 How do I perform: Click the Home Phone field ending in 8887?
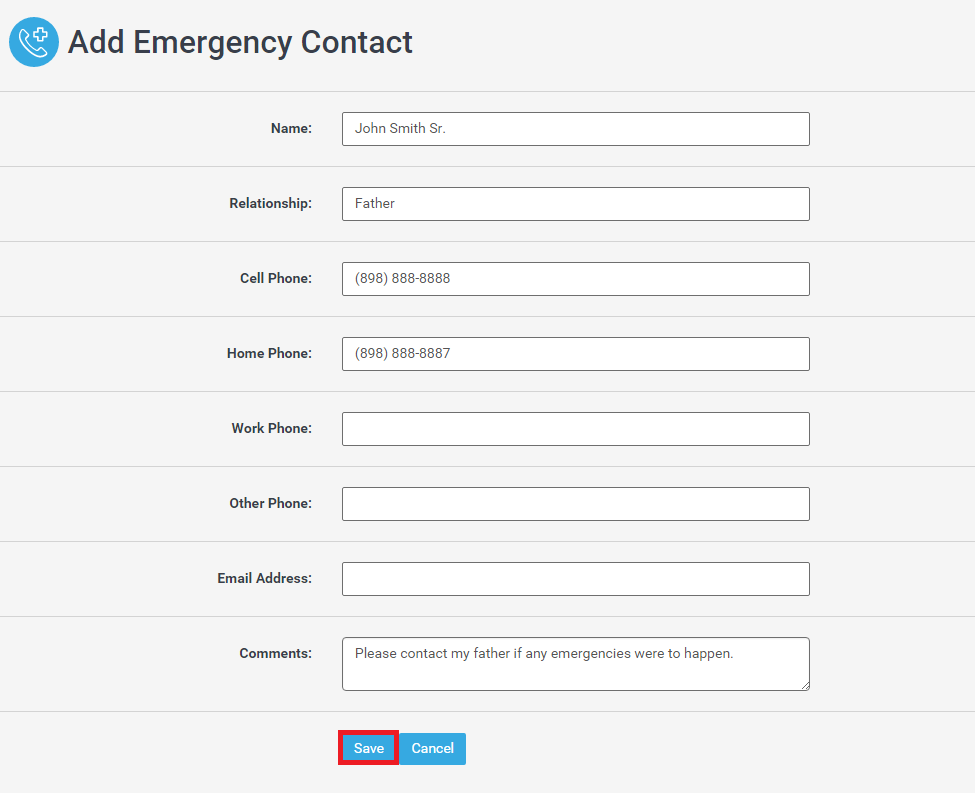pos(576,354)
